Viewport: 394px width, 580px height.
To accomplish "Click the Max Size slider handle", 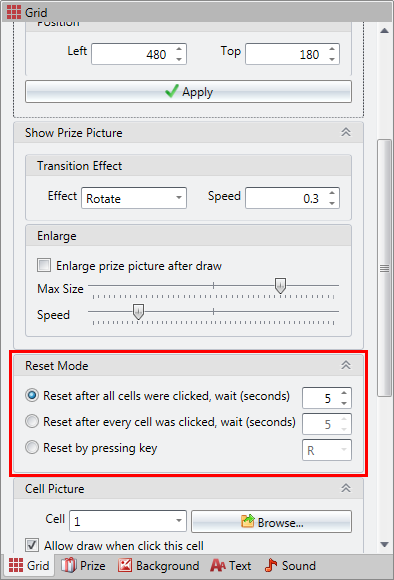I will coord(280,286).
